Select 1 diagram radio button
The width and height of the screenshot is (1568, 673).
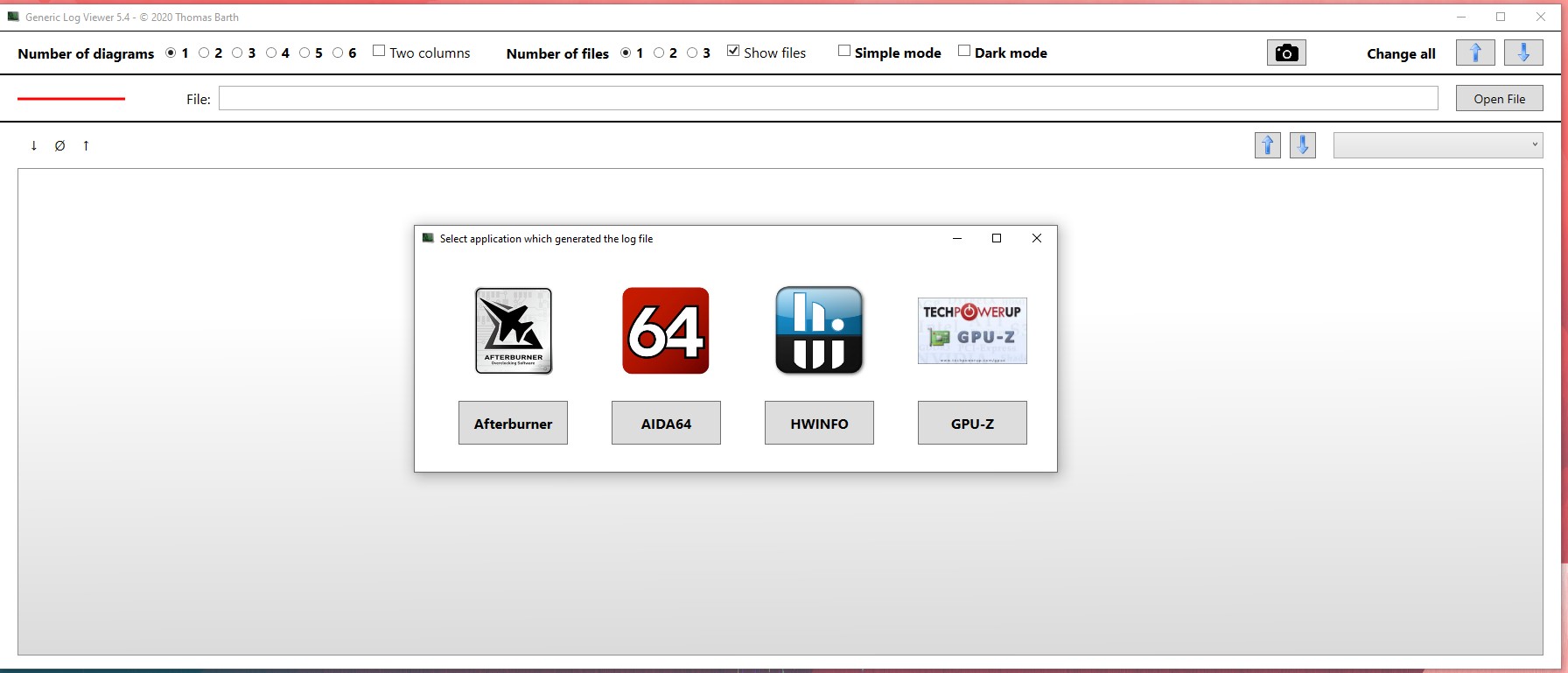point(171,53)
